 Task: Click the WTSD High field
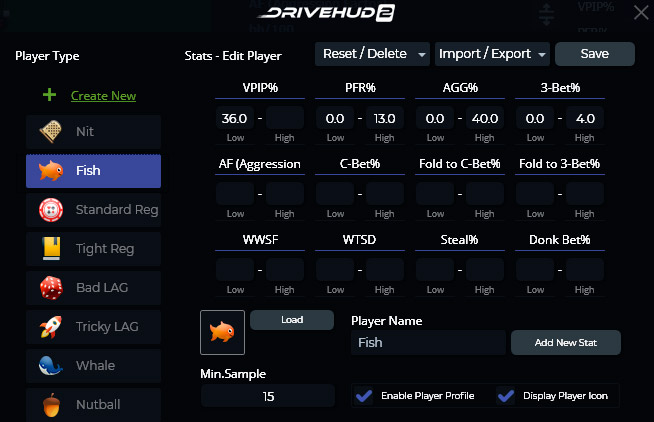pyautogui.click(x=385, y=270)
